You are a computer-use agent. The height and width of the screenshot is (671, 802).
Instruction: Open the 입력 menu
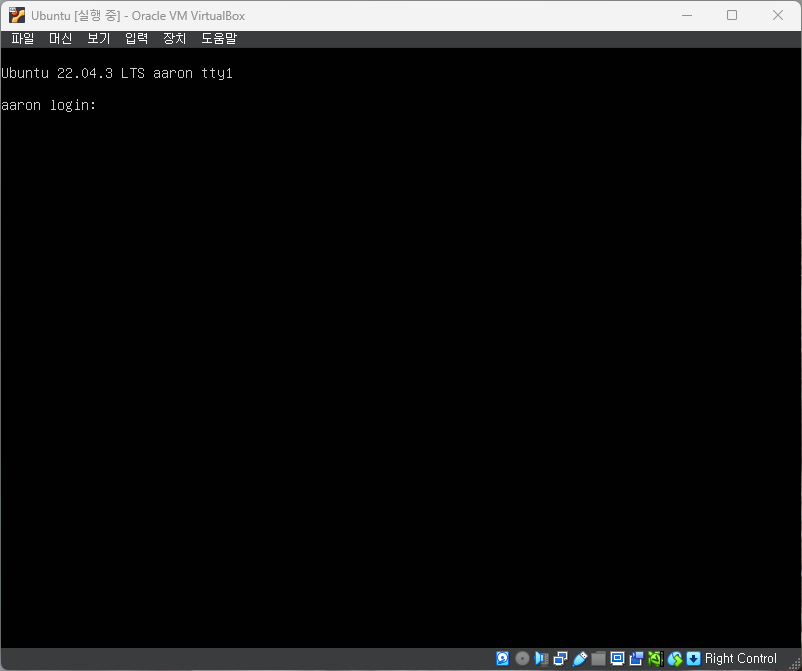(137, 38)
